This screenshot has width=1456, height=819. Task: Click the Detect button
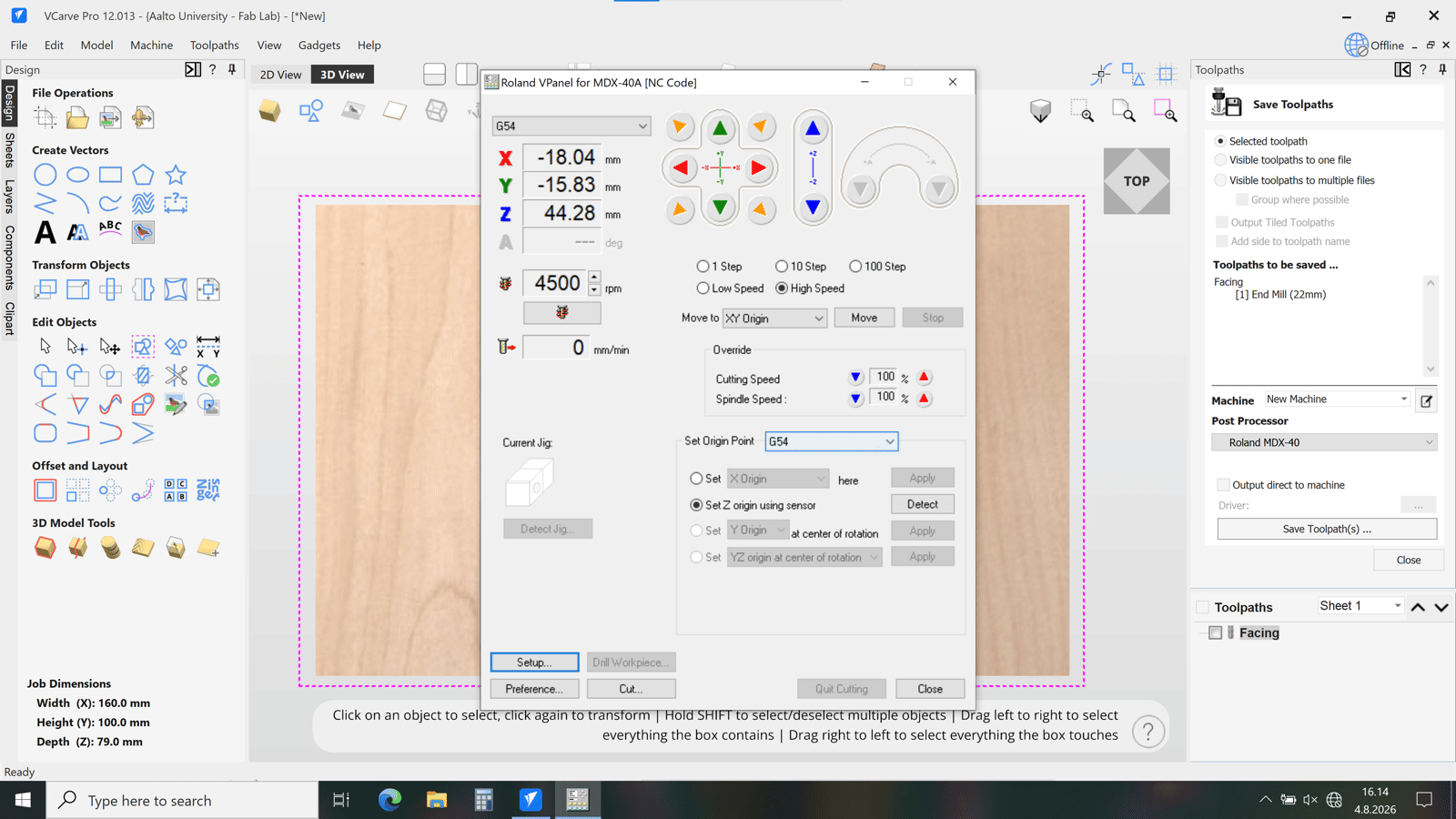point(923,504)
